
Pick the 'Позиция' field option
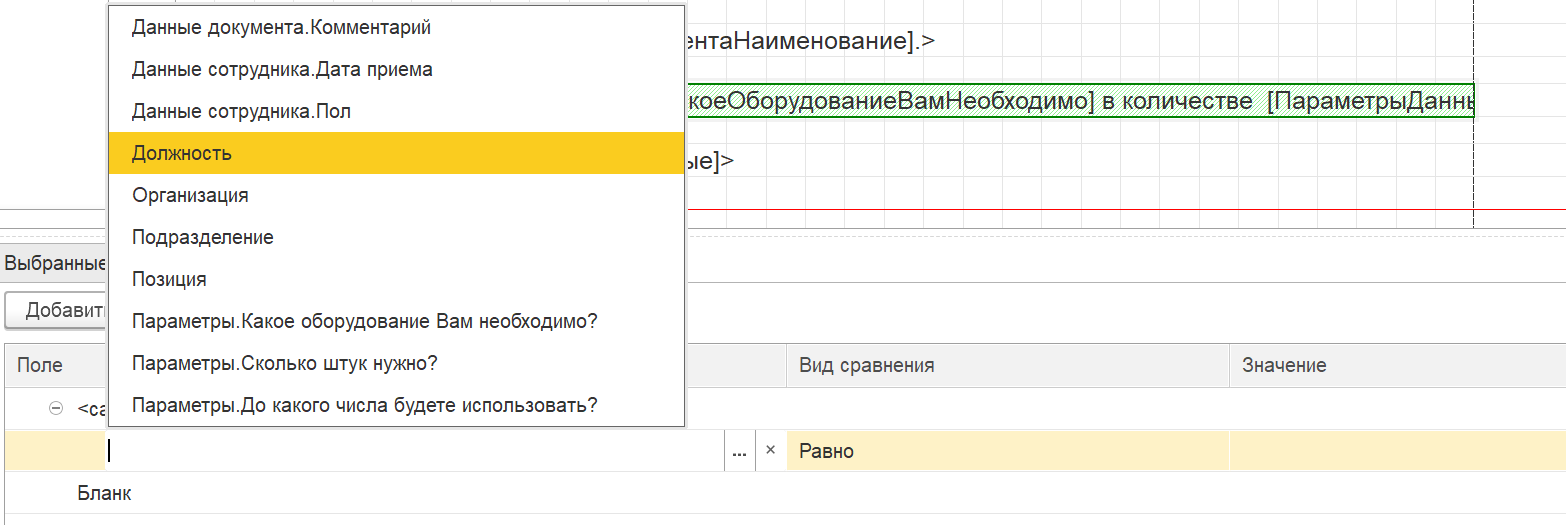pyautogui.click(x=169, y=280)
